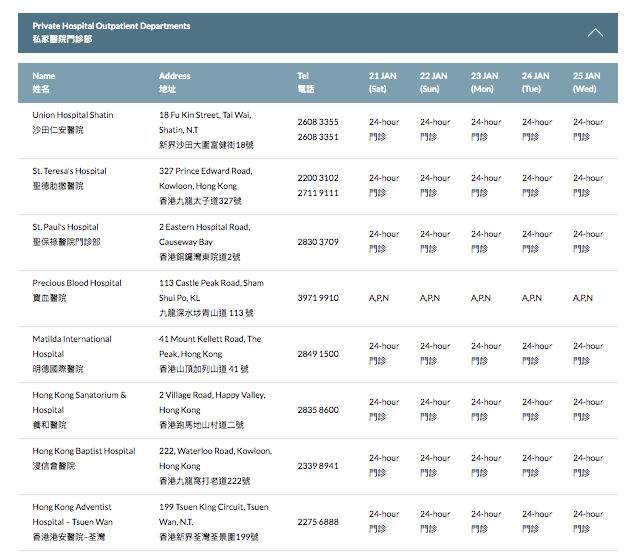Select the 22 JAN (Sun) column header
644x553 pixels.
433,82
